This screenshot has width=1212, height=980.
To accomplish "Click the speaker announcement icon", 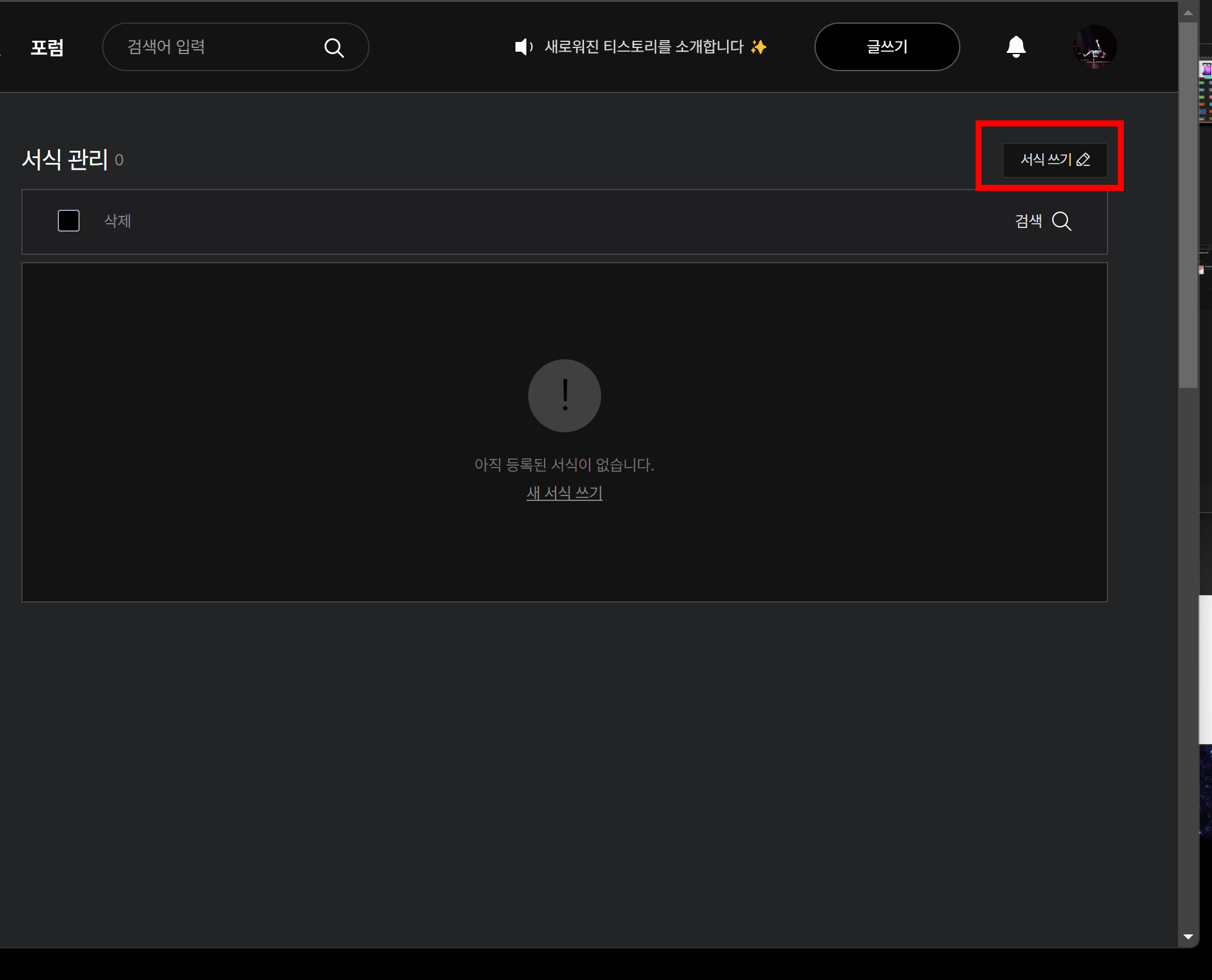I will pos(523,47).
